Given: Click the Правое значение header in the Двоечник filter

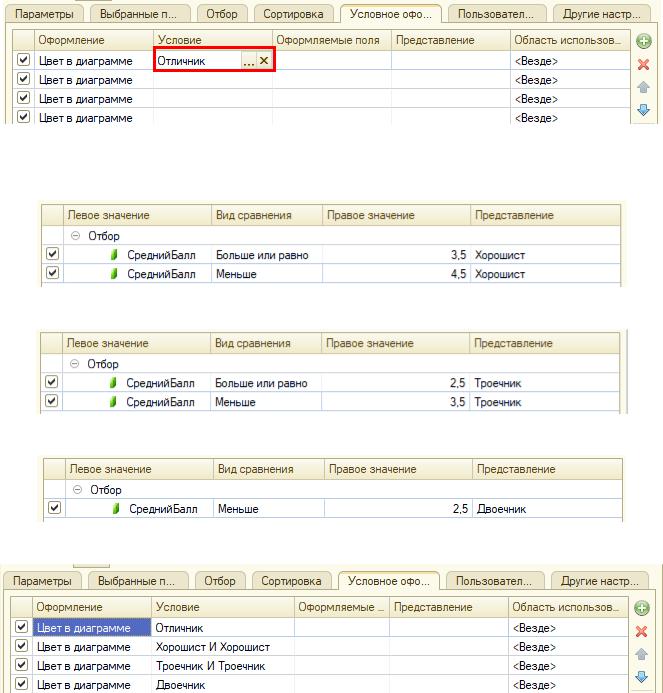Looking at the screenshot, I should coord(369,469).
